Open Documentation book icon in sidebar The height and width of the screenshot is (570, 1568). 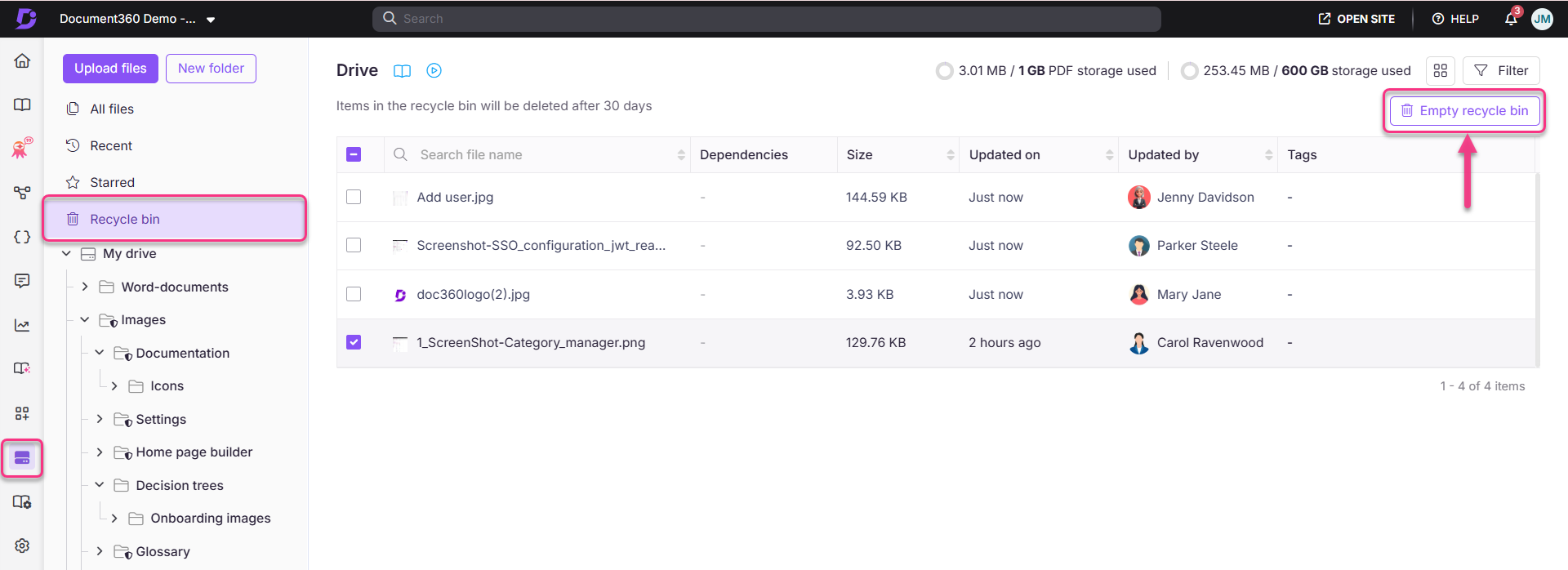pos(22,105)
